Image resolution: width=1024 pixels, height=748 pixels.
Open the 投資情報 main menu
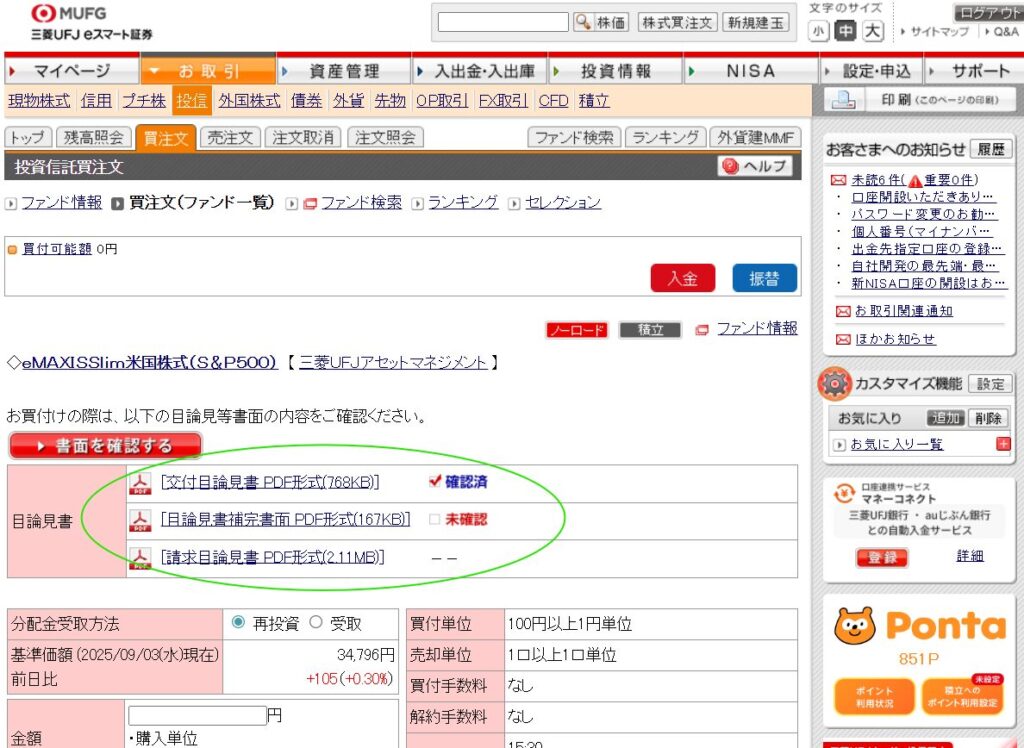click(x=616, y=71)
